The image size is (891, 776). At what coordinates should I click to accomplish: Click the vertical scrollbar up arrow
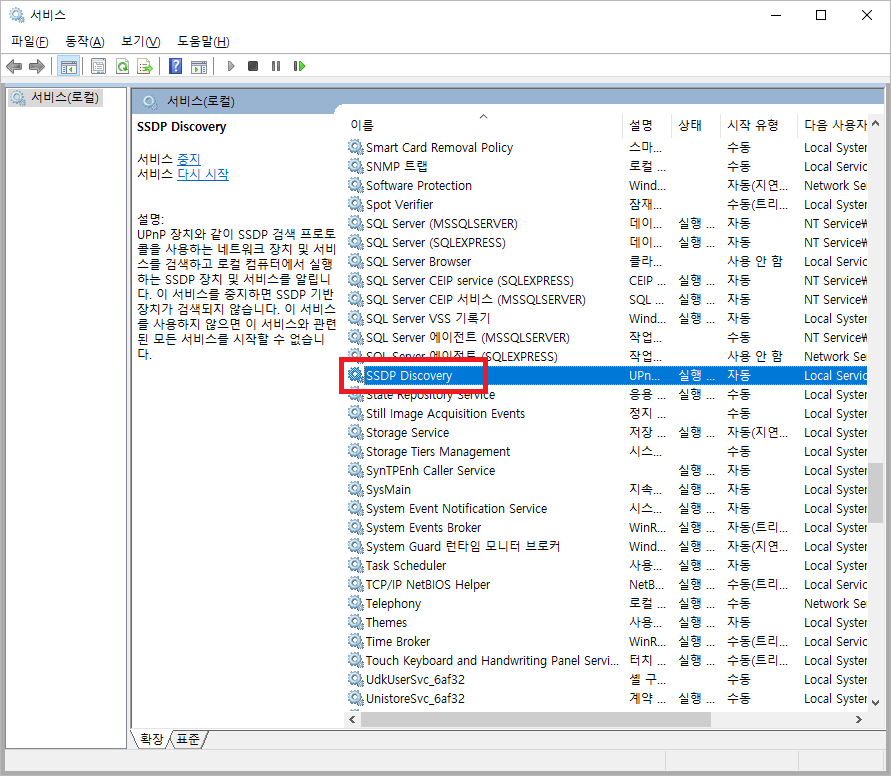(x=876, y=123)
